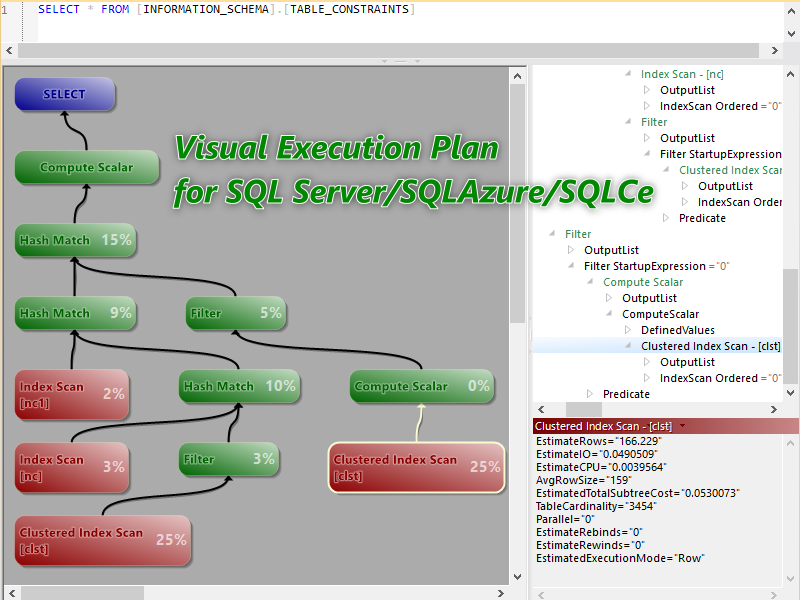800x600 pixels.
Task: Click the plan diagram vertical scrollbar thumb
Action: point(517,204)
